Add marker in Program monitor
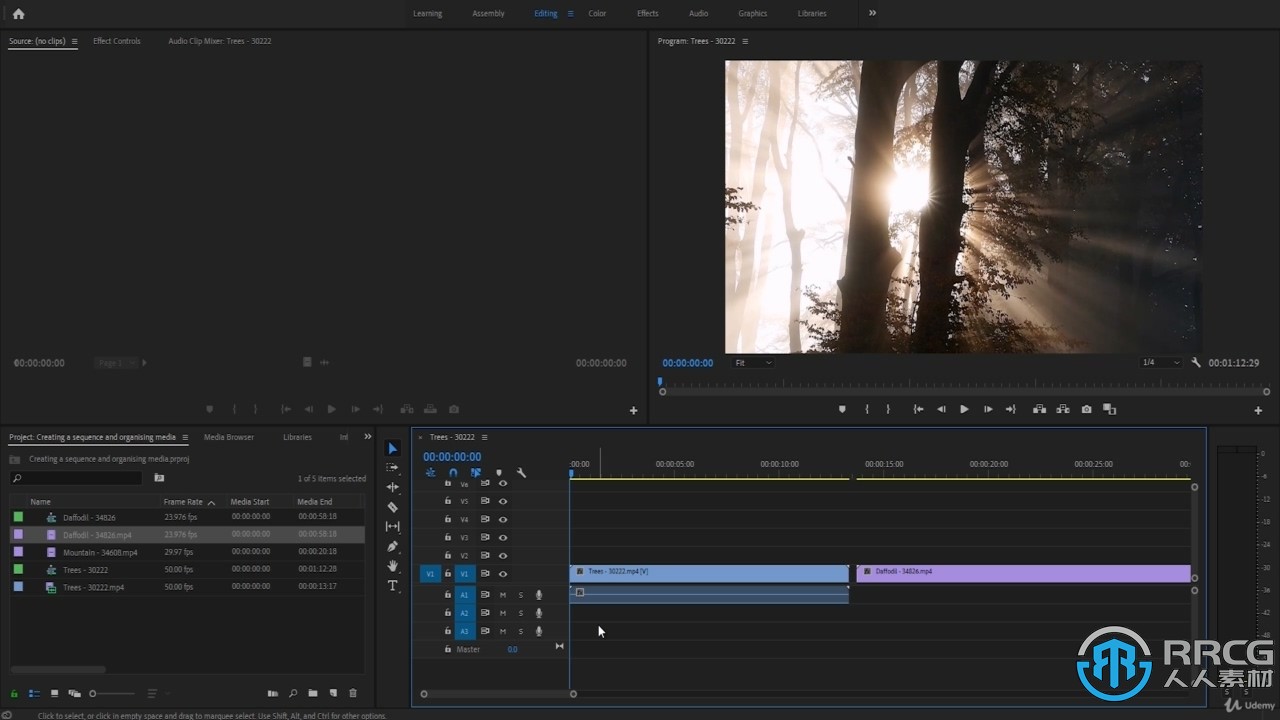This screenshot has width=1280, height=720. [842, 409]
